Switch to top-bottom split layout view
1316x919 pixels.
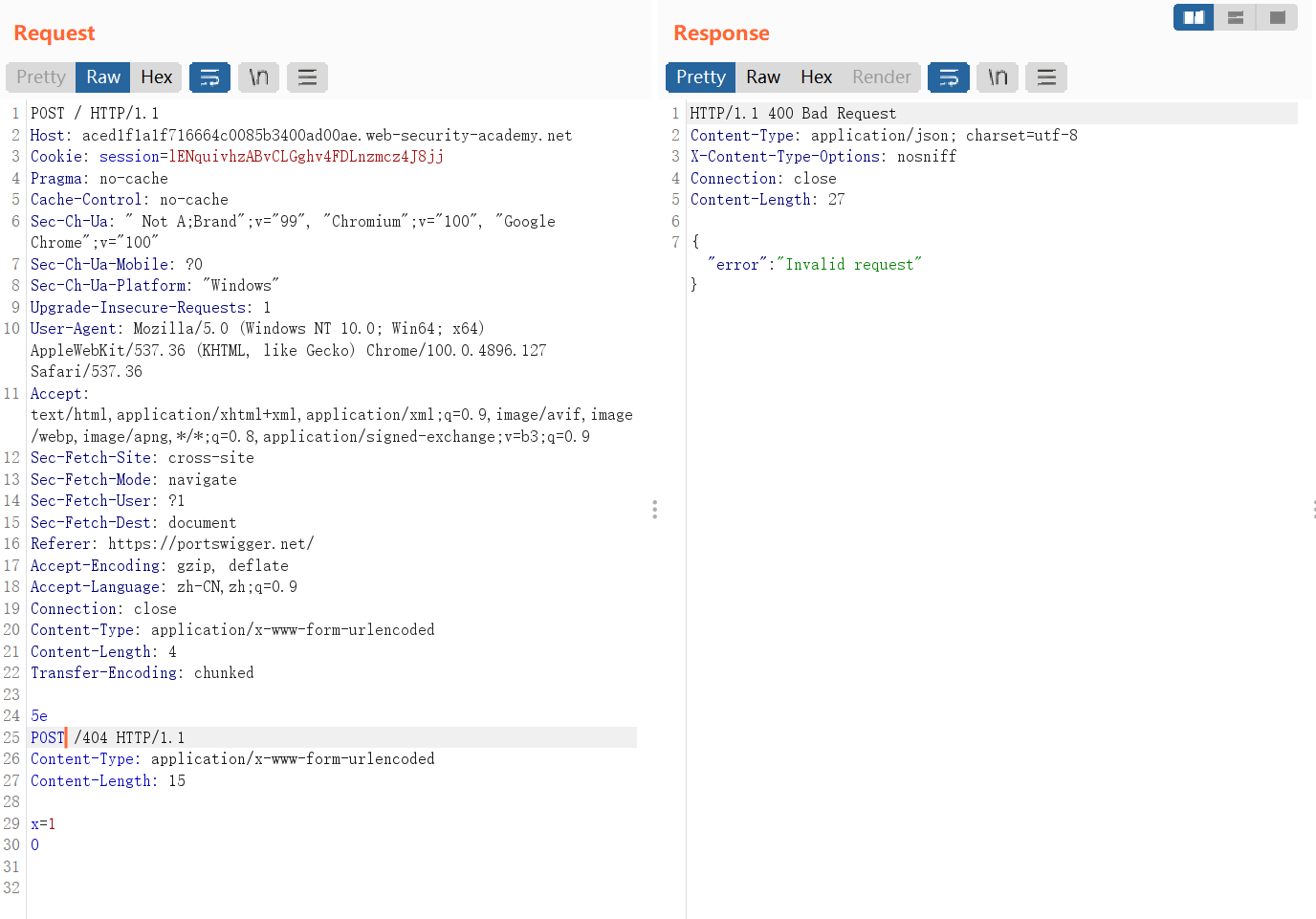tap(1236, 17)
